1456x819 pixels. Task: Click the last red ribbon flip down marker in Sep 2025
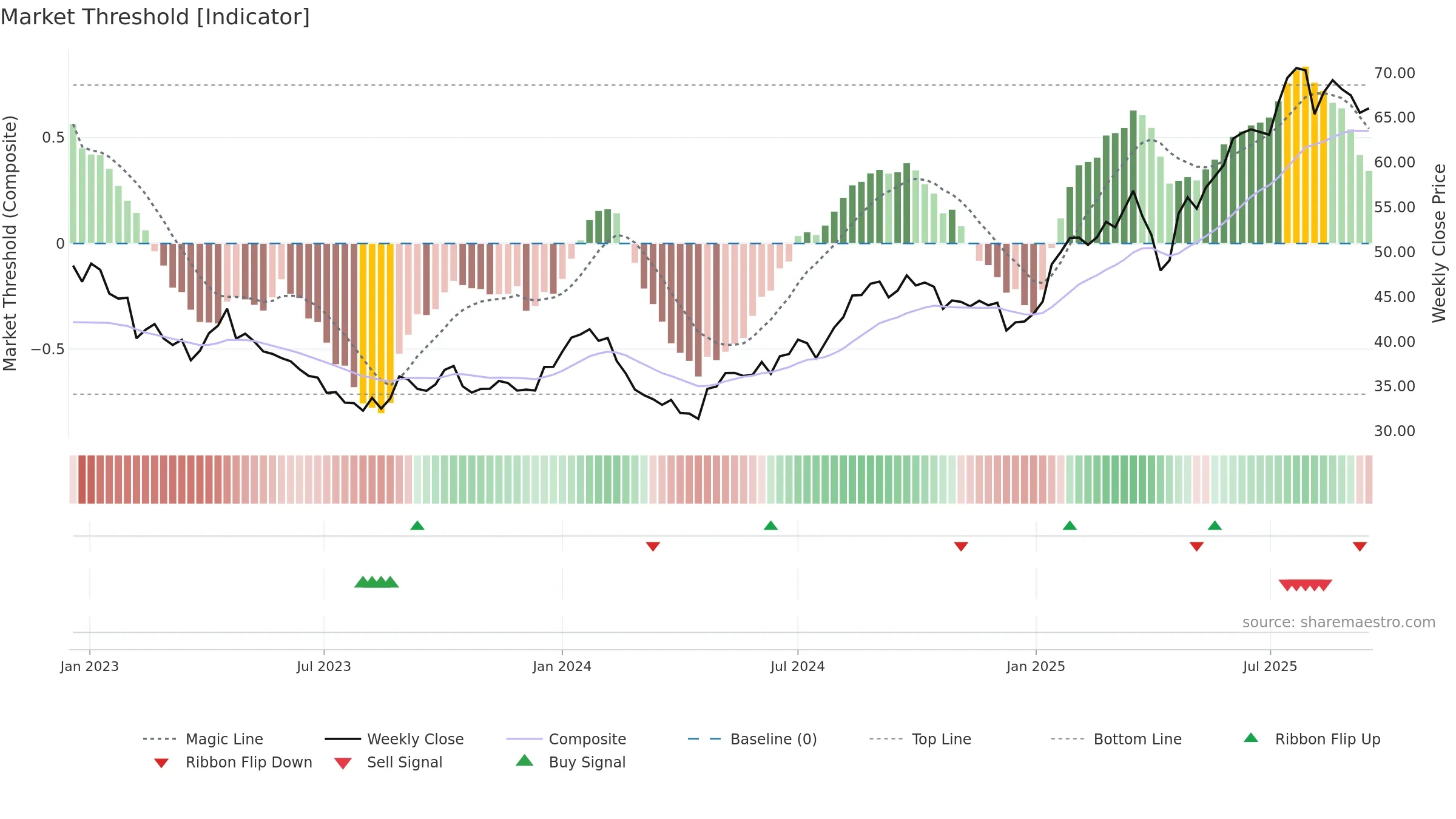coord(1360,547)
